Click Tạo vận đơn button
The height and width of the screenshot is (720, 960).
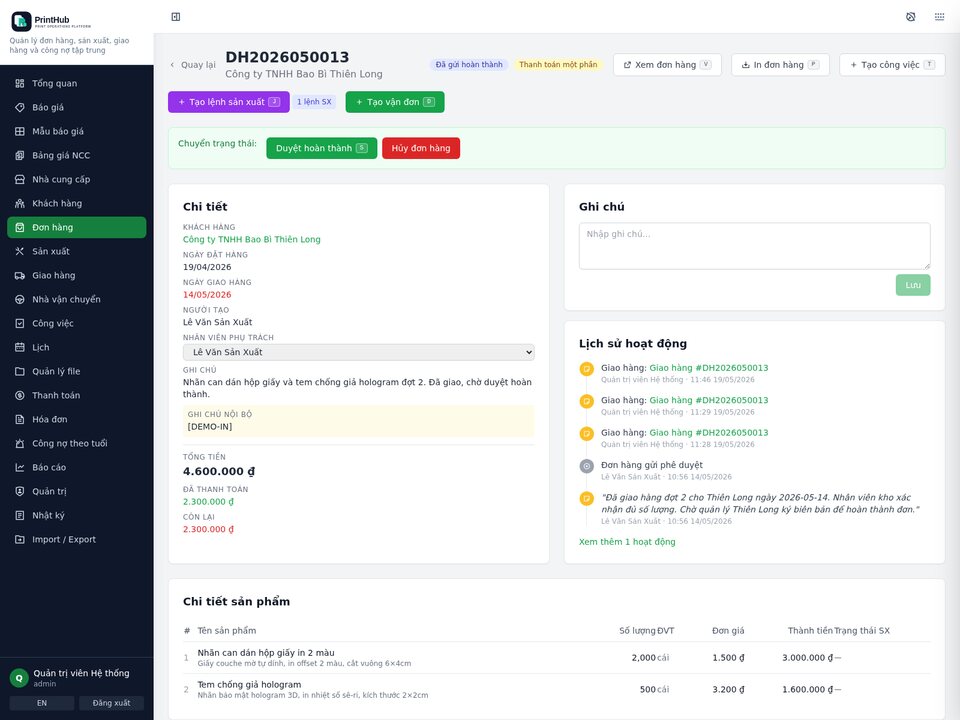click(395, 102)
